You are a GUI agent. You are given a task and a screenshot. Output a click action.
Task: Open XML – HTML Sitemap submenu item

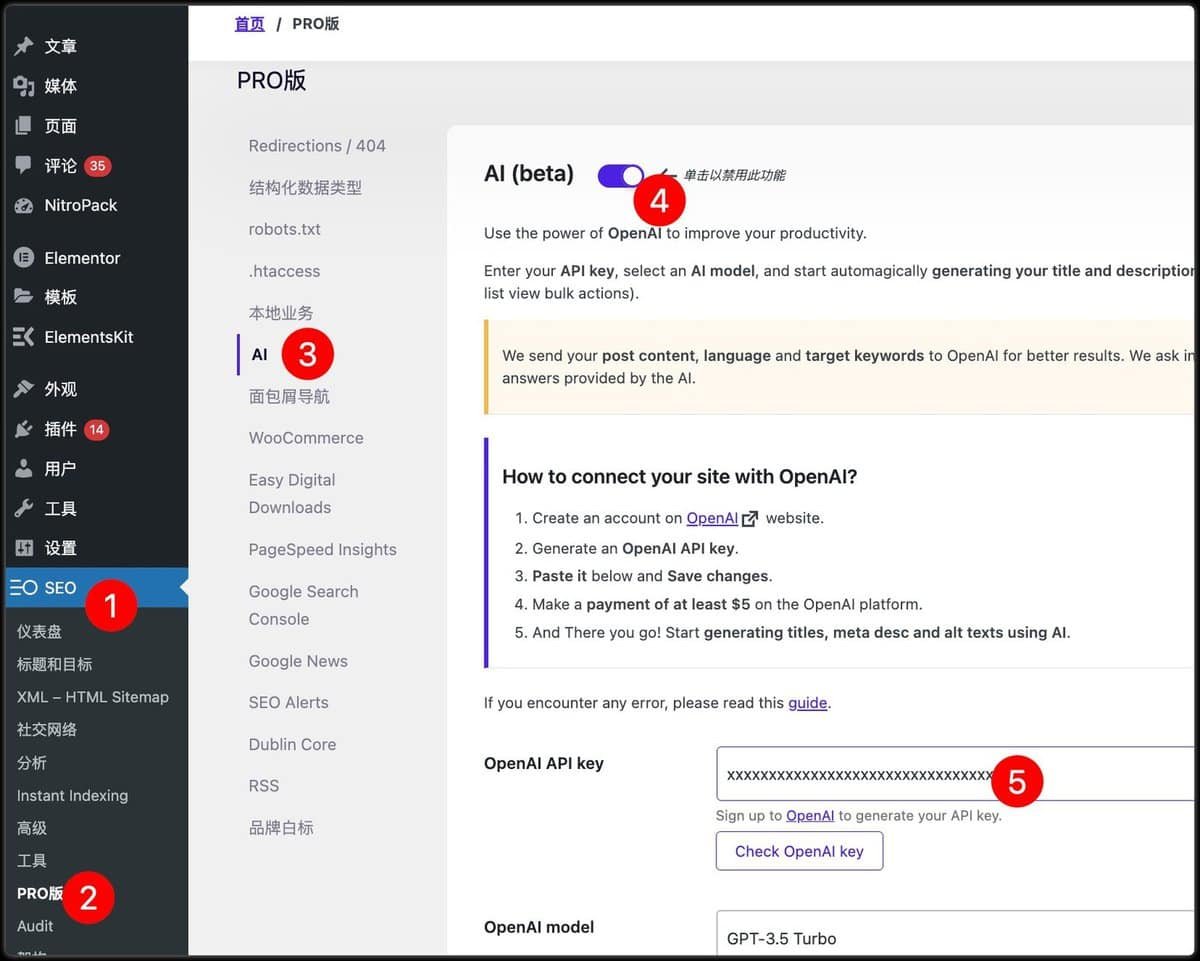pyautogui.click(x=93, y=697)
